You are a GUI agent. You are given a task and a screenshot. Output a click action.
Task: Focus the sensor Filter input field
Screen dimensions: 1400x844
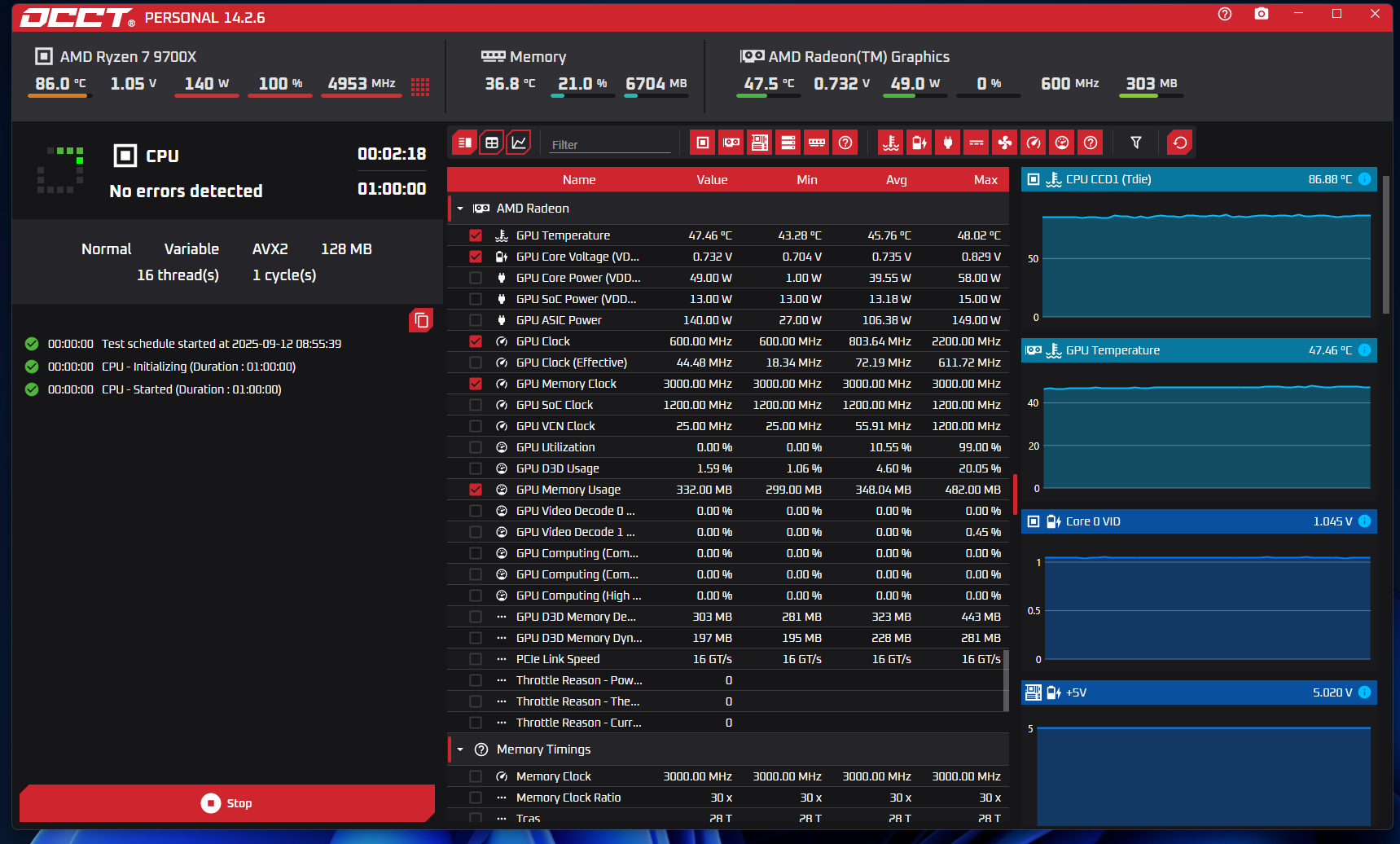click(x=610, y=144)
